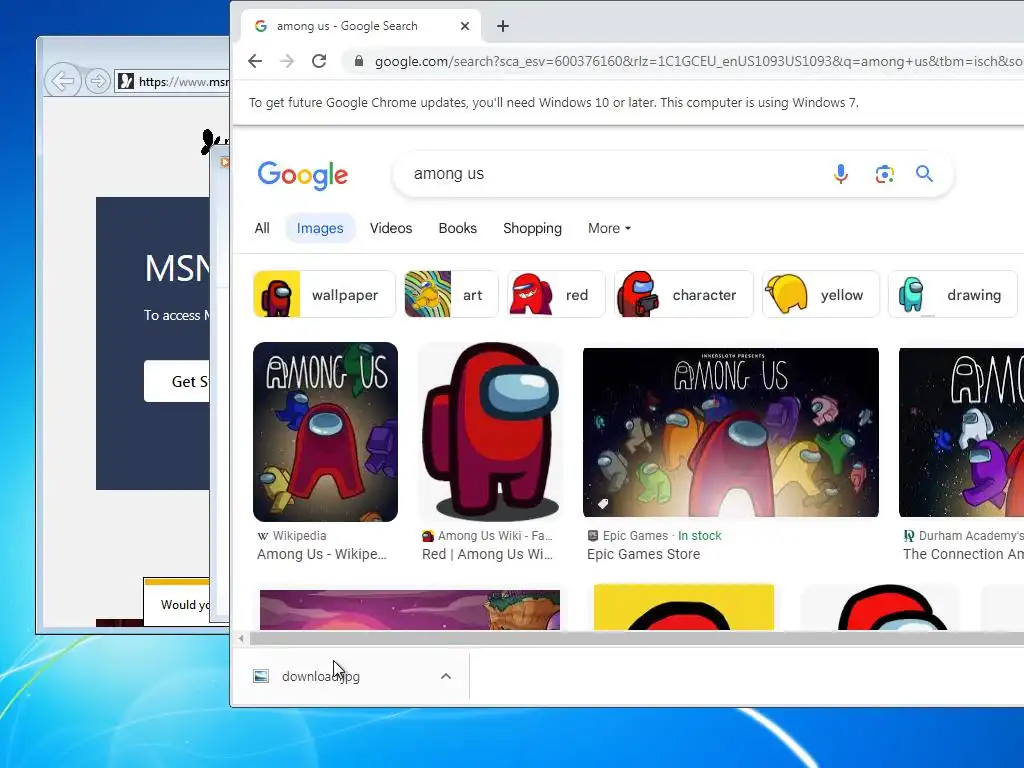Open the Epic Games Store link
Viewport: 1024px width, 768px height.
(x=643, y=554)
